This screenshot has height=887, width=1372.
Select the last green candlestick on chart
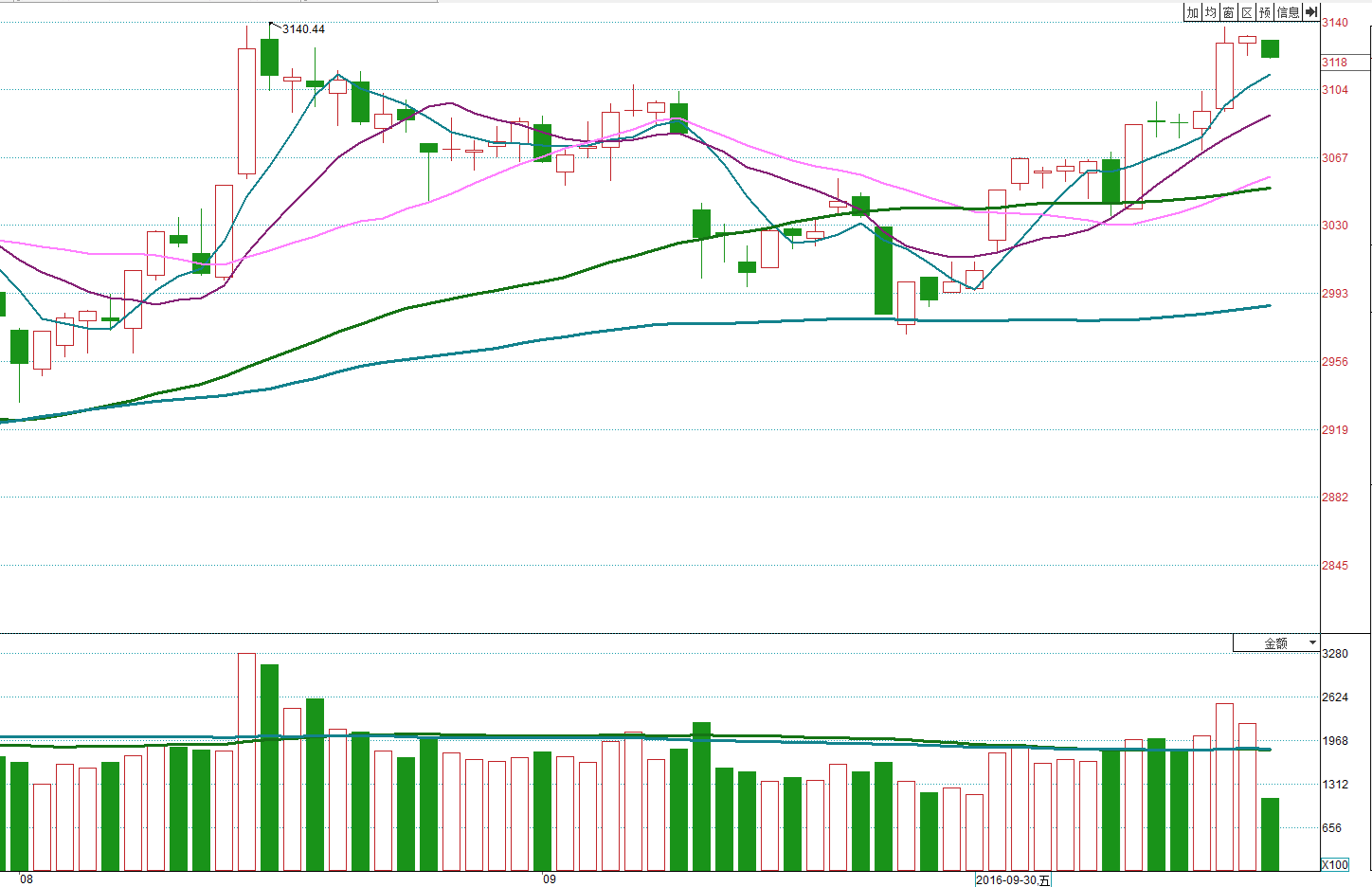1270,48
